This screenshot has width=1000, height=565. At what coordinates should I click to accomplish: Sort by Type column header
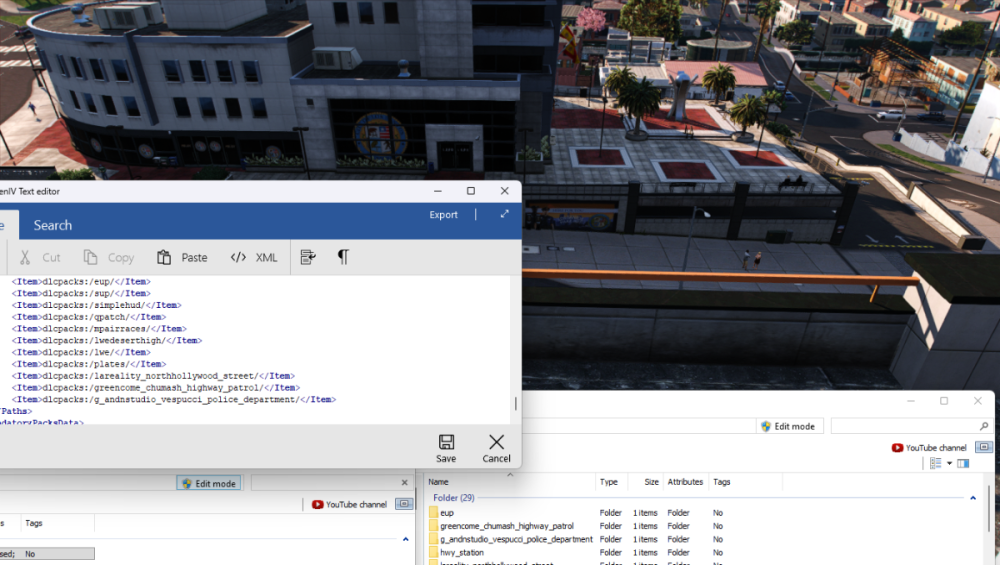coord(611,482)
